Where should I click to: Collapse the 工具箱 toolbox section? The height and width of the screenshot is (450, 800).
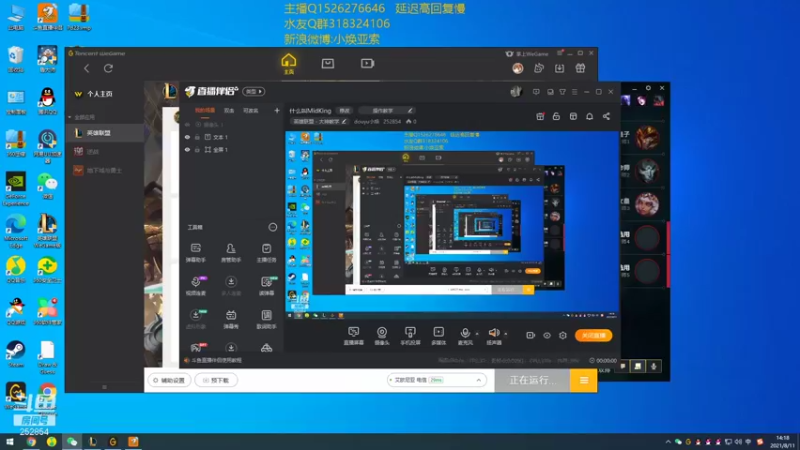pyautogui.click(x=273, y=227)
